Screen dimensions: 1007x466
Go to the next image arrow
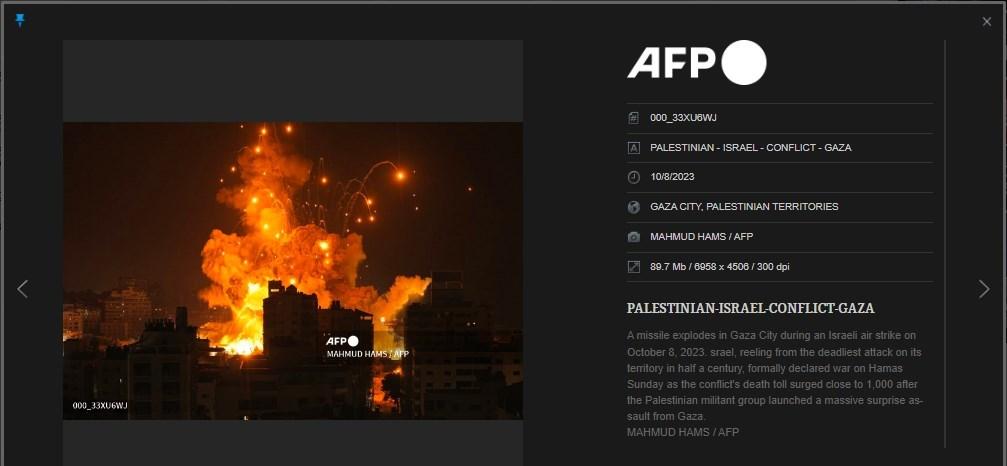[x=984, y=289]
